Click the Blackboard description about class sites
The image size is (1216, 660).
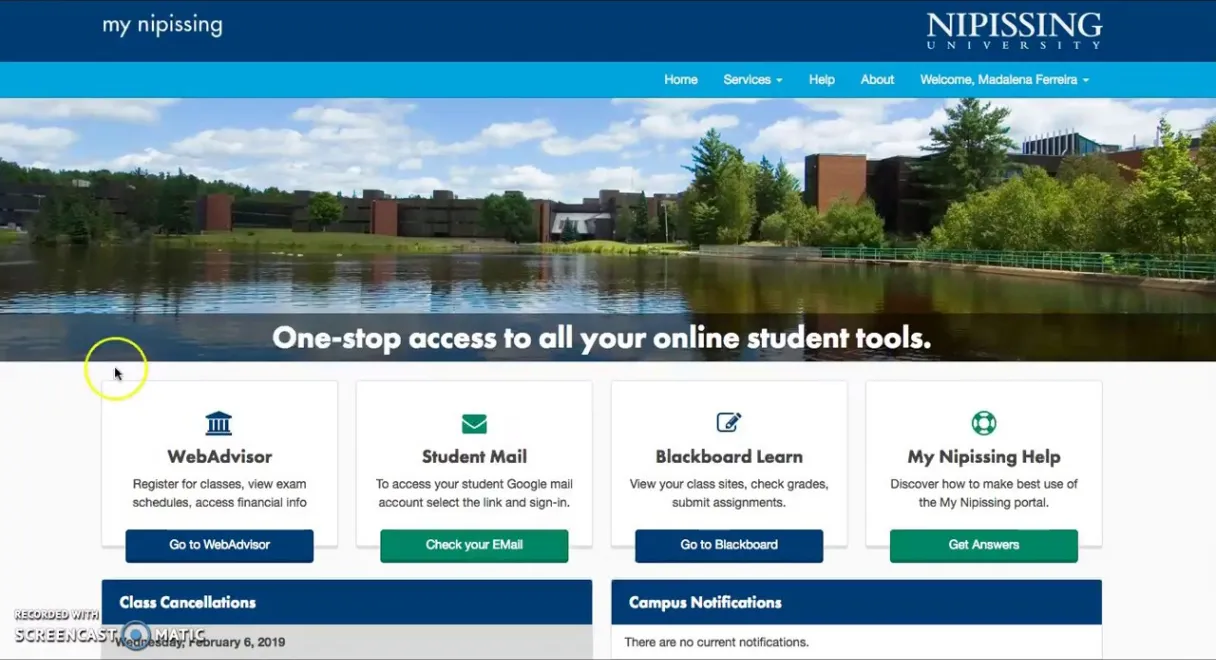[729, 493]
